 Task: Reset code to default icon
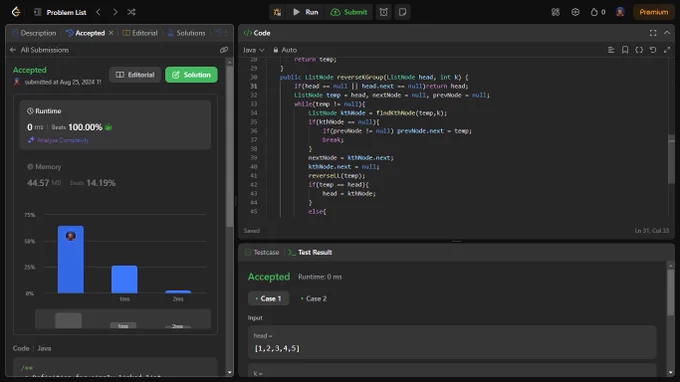coord(653,50)
